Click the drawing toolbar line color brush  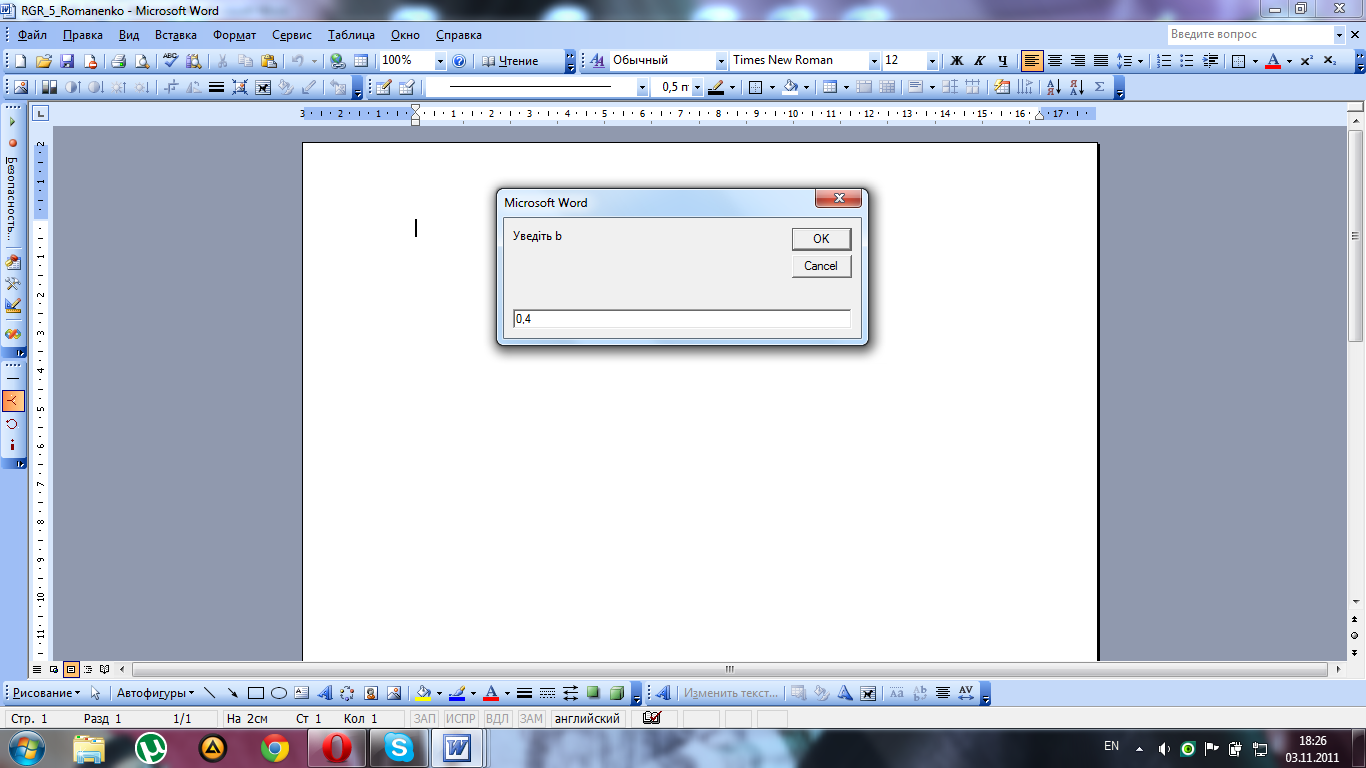click(x=457, y=693)
